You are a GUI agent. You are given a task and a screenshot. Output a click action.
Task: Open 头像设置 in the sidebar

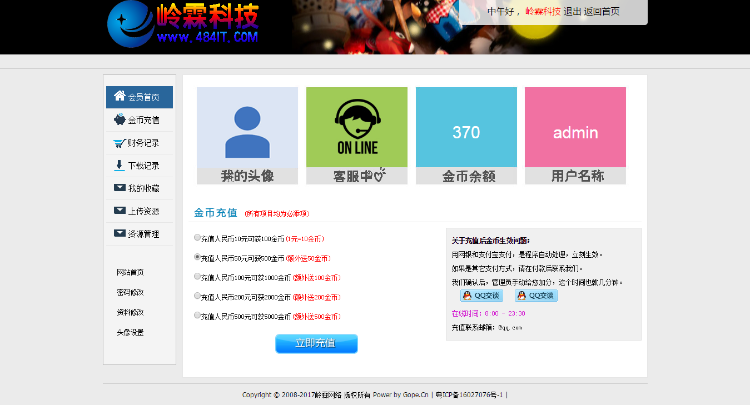coord(130,333)
